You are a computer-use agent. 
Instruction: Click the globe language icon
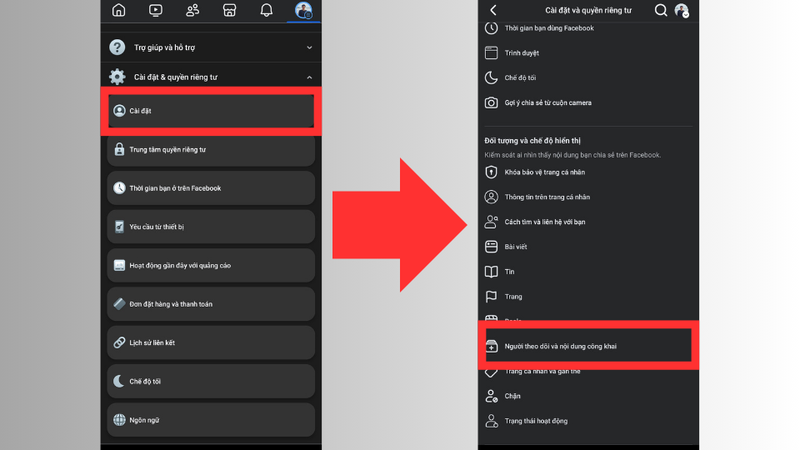(x=119, y=420)
